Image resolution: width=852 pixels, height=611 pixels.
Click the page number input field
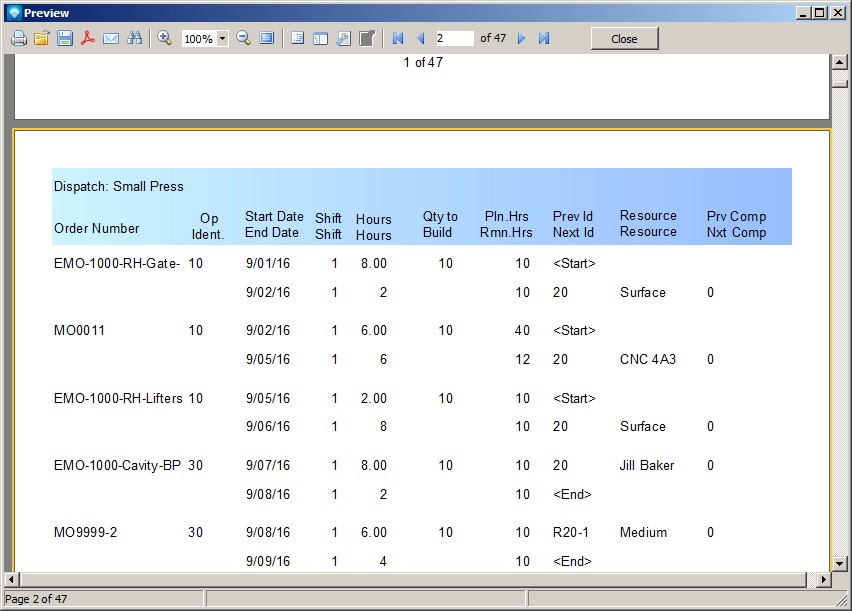(454, 38)
